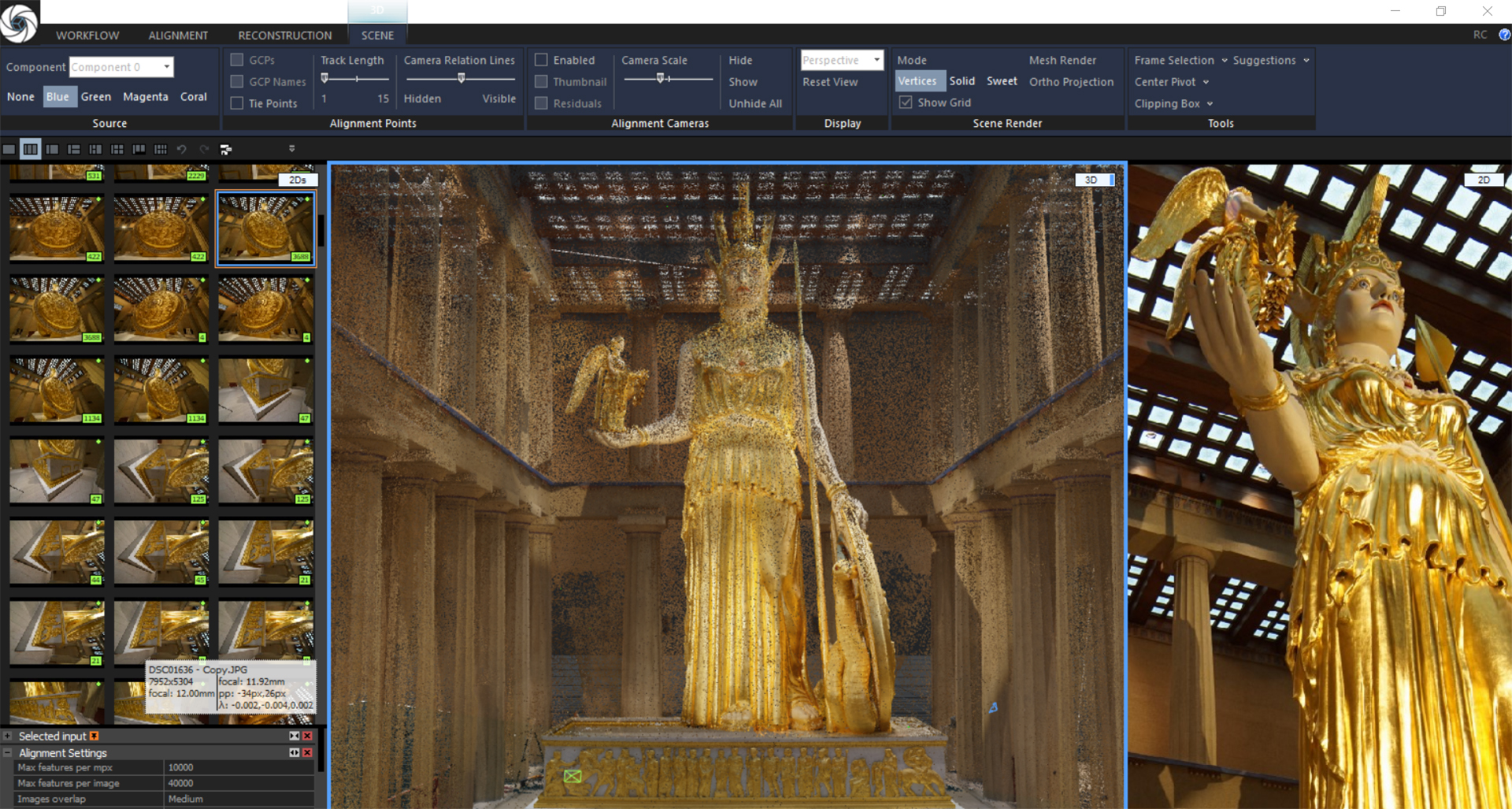Click the Undo arrow icon

(182, 149)
